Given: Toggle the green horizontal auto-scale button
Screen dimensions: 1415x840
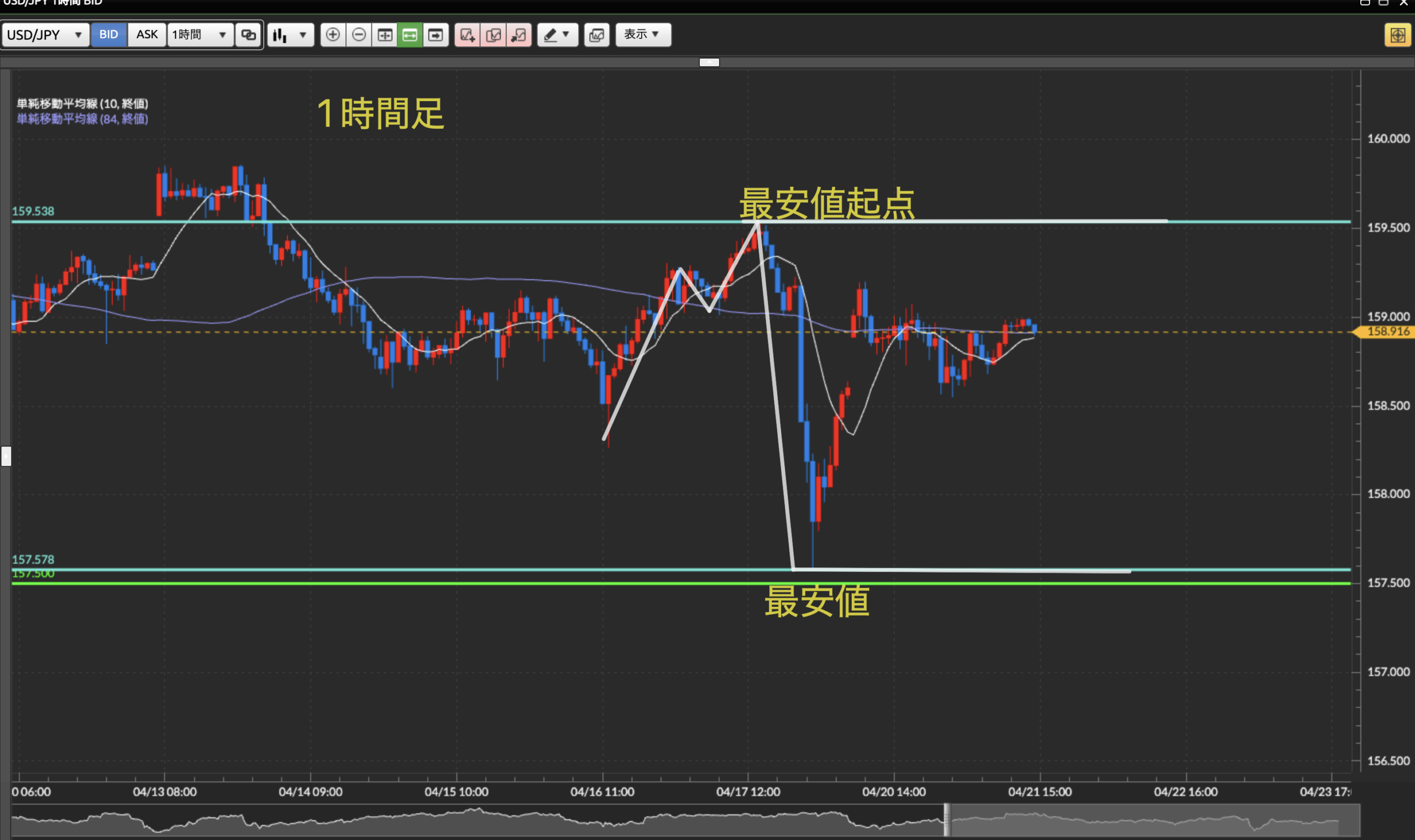Looking at the screenshot, I should tap(410, 35).
